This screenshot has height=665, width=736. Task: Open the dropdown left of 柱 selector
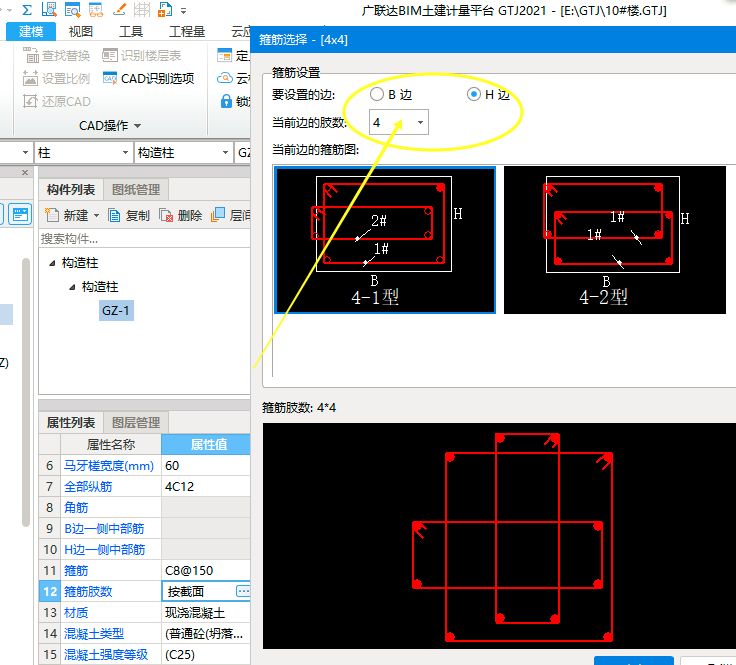click(x=25, y=153)
